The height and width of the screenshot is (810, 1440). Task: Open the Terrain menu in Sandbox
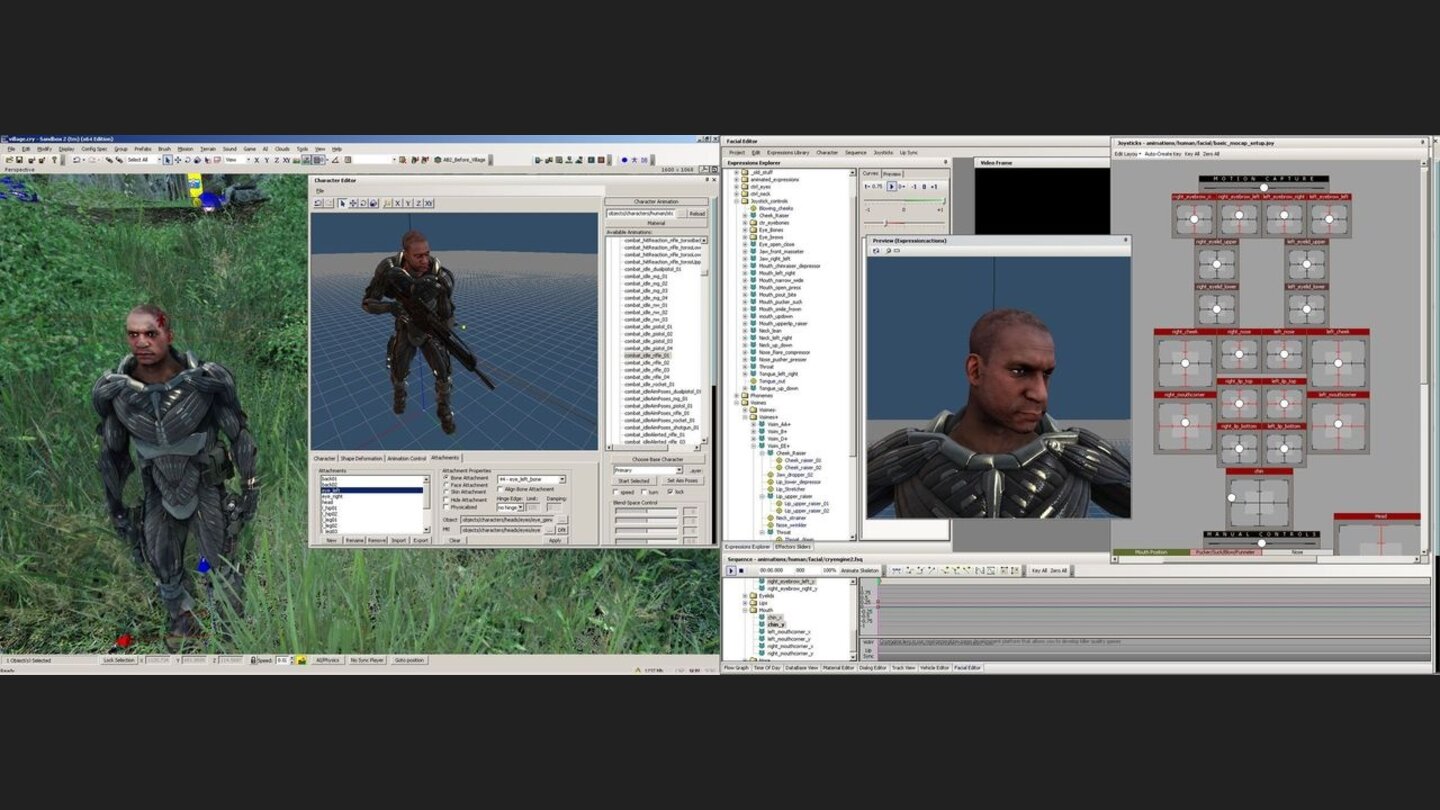pos(208,149)
